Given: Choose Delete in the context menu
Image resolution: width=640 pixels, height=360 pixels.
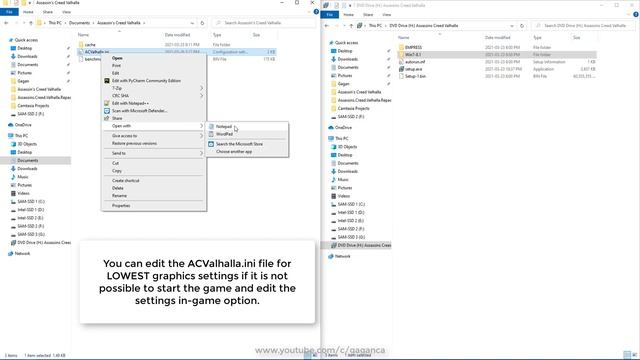Looking at the screenshot, I should [x=118, y=188].
